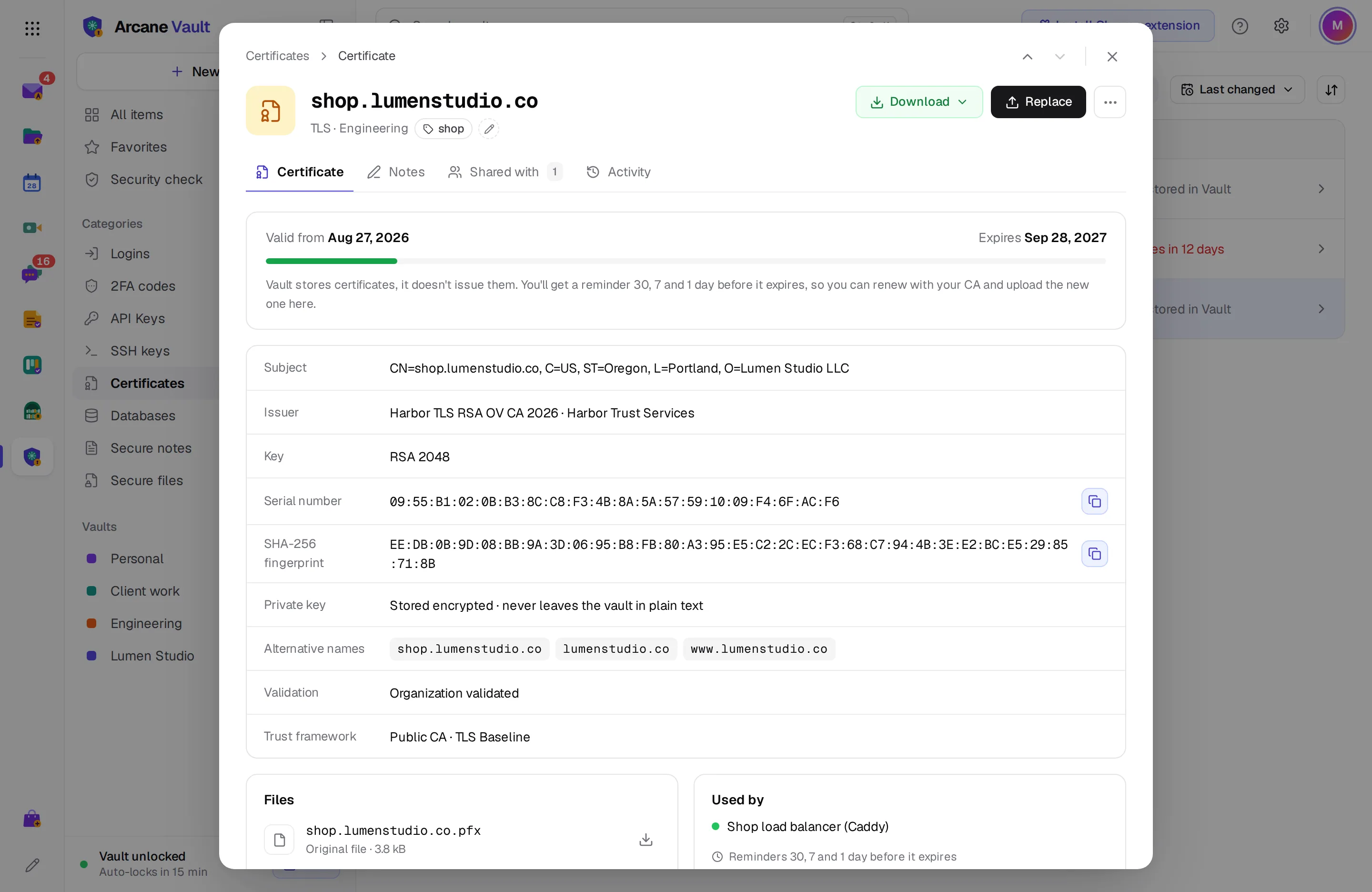The width and height of the screenshot is (1372, 892).
Task: Click the shop.lumenstudio.co certificate item icon
Action: 271,111
